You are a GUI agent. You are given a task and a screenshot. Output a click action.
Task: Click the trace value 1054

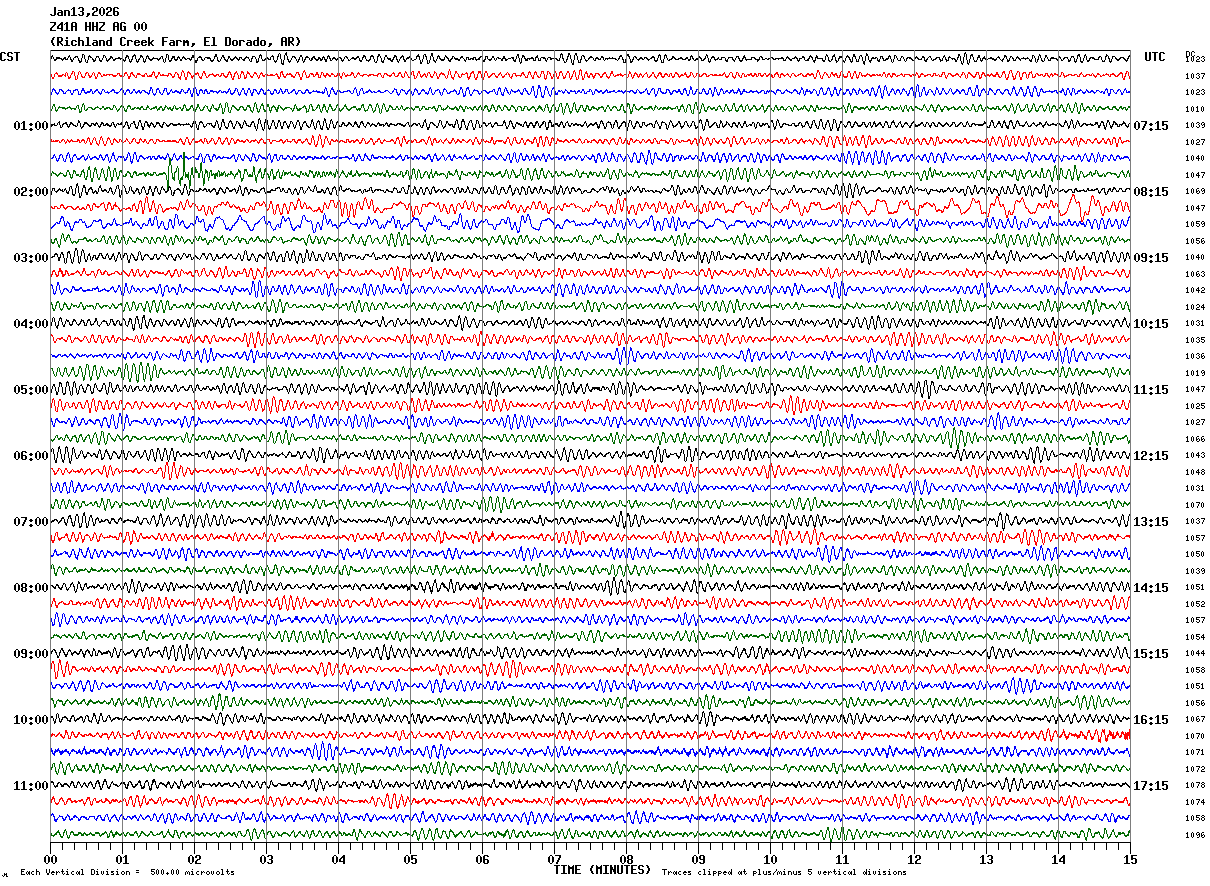1195,637
